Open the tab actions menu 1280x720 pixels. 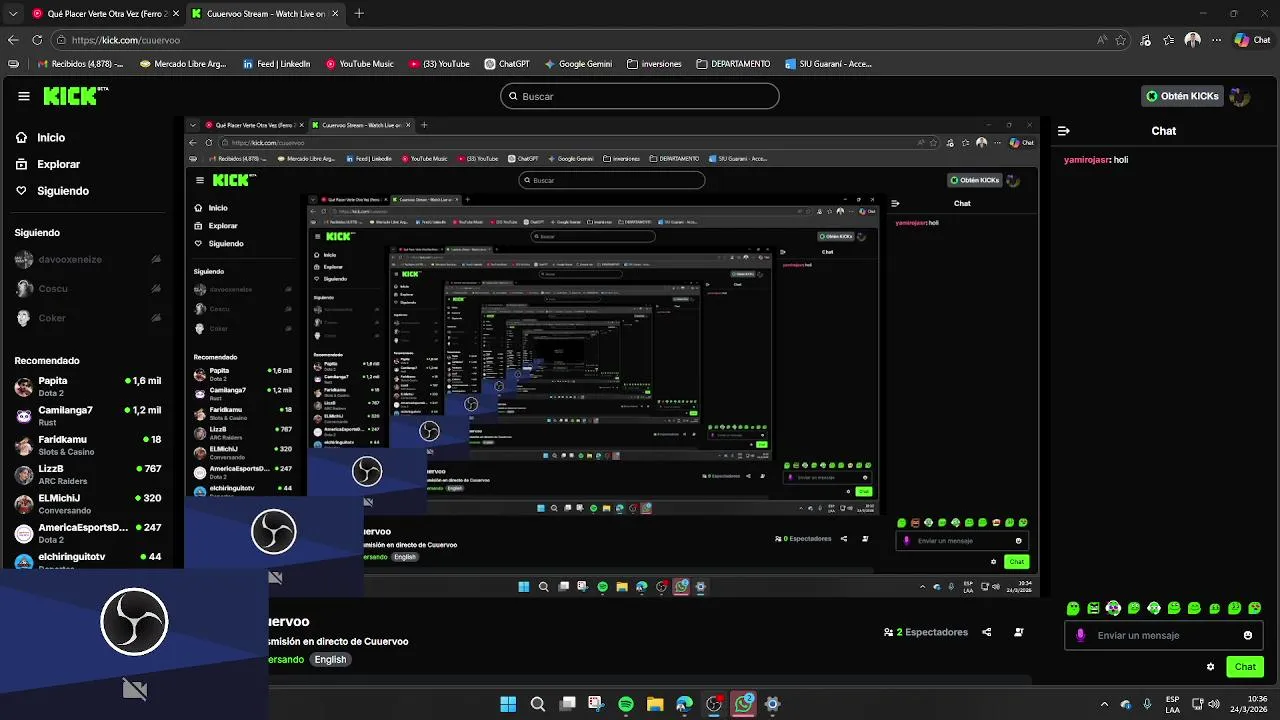point(12,13)
